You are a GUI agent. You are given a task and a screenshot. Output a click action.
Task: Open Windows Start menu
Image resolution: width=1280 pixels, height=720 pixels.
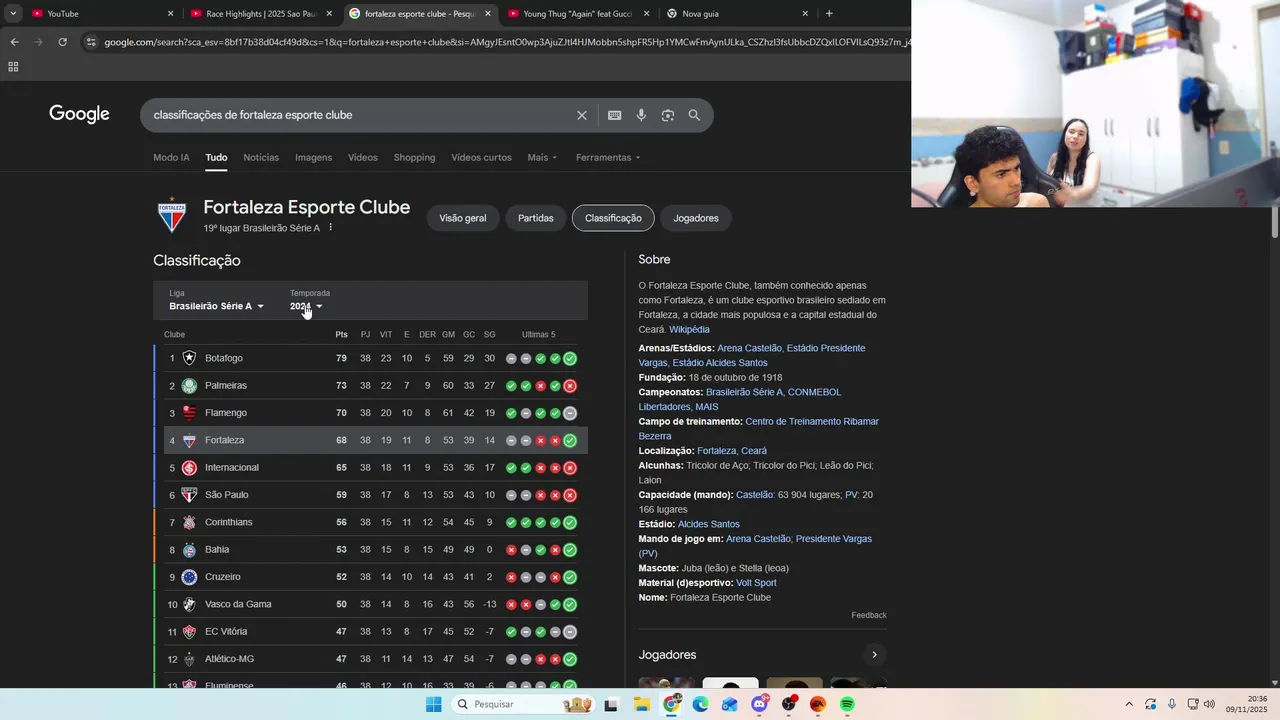coord(433,705)
